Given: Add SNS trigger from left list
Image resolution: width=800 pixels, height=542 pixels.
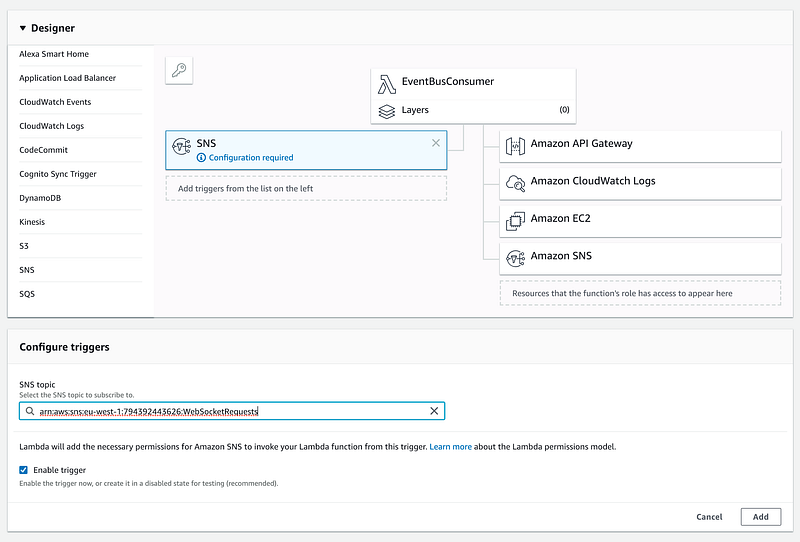Looking at the screenshot, I should tap(27, 270).
